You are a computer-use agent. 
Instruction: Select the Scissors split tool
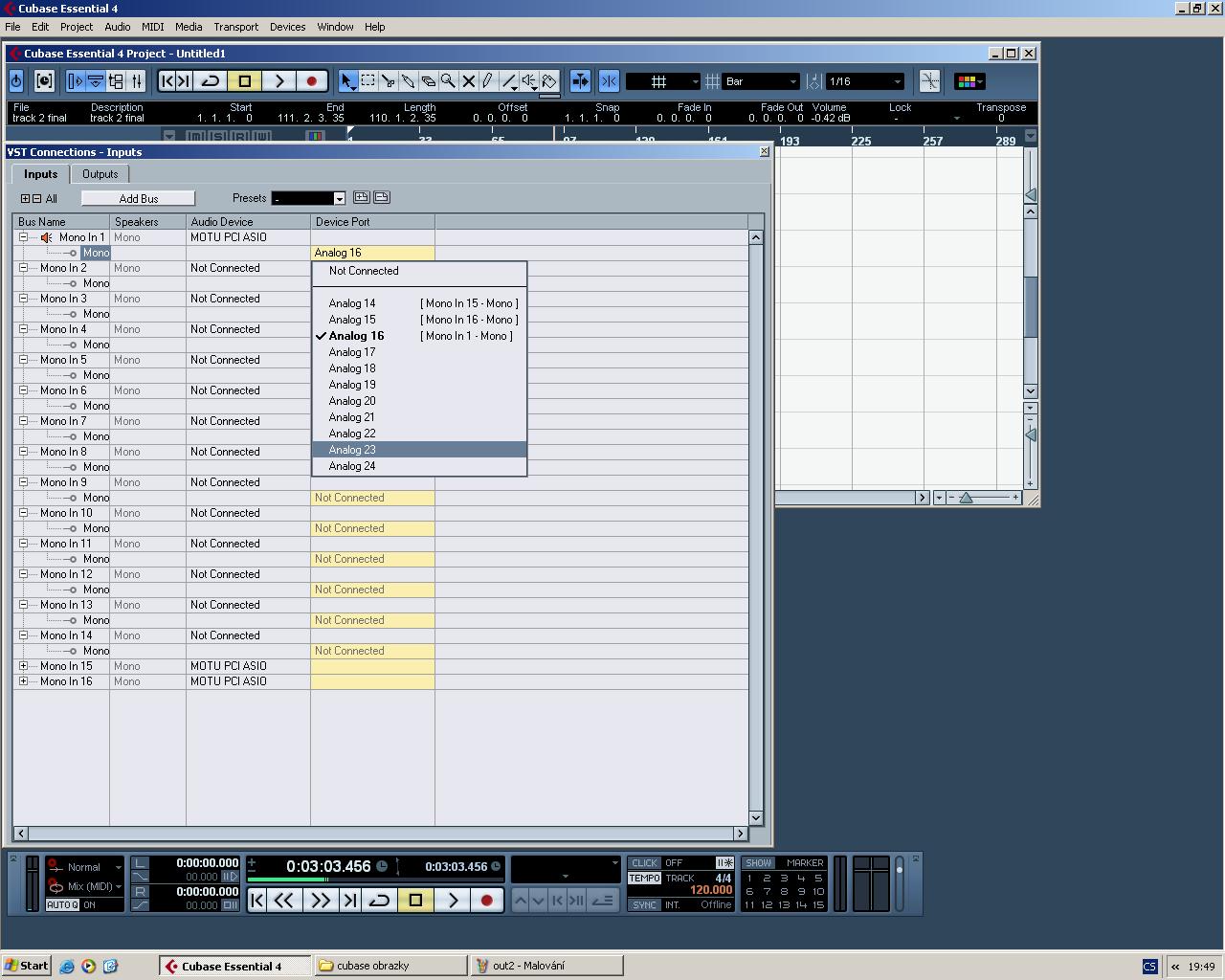point(388,81)
